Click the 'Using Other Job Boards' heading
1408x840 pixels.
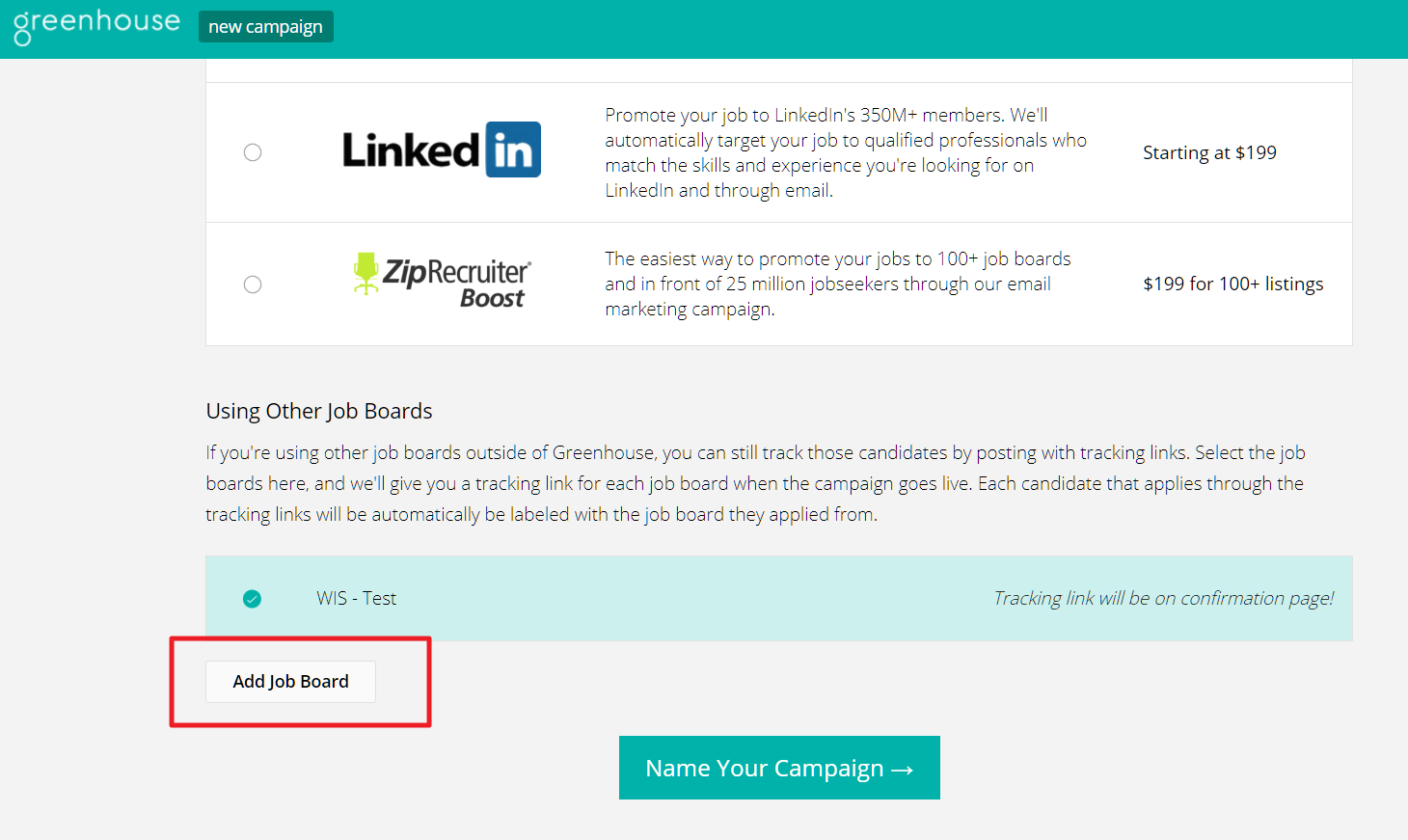[x=319, y=411]
